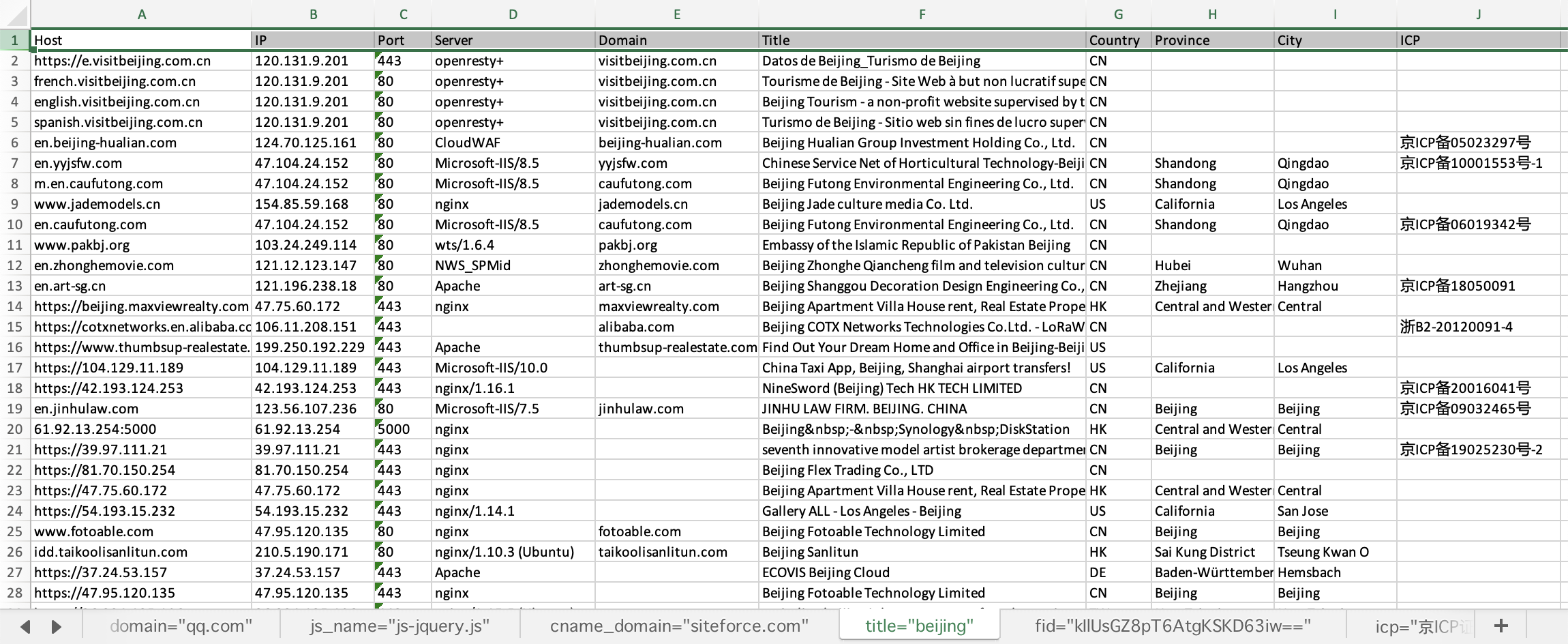Select the San Jose city cell
Viewport: 1568px width, 644px height.
[x=1336, y=511]
